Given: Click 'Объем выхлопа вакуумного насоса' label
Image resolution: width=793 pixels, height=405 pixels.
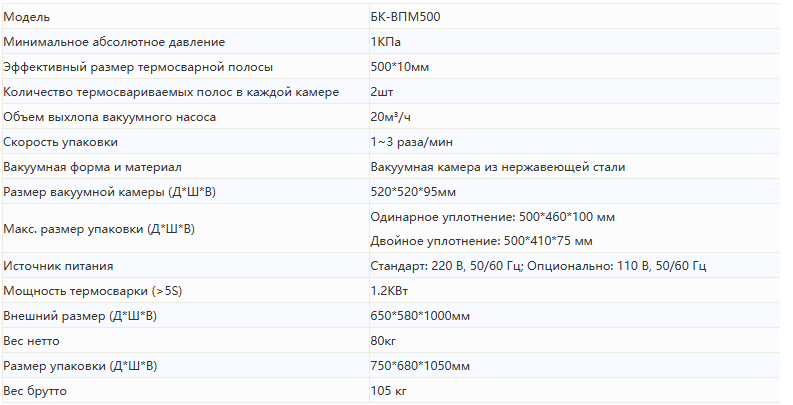Looking at the screenshot, I should (109, 117).
